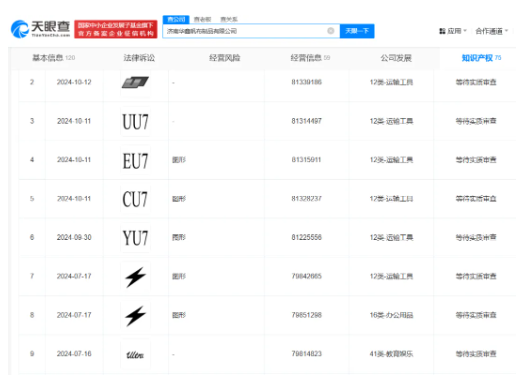The image size is (519, 380).
Task: Click the 16类-办公用品 category cell
Action: [391, 315]
